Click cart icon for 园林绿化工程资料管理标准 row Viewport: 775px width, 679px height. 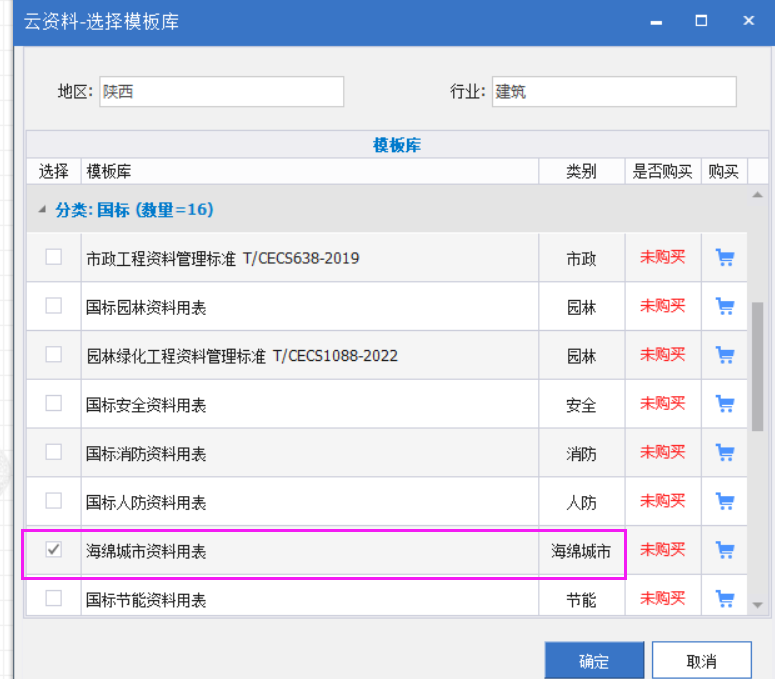point(725,355)
